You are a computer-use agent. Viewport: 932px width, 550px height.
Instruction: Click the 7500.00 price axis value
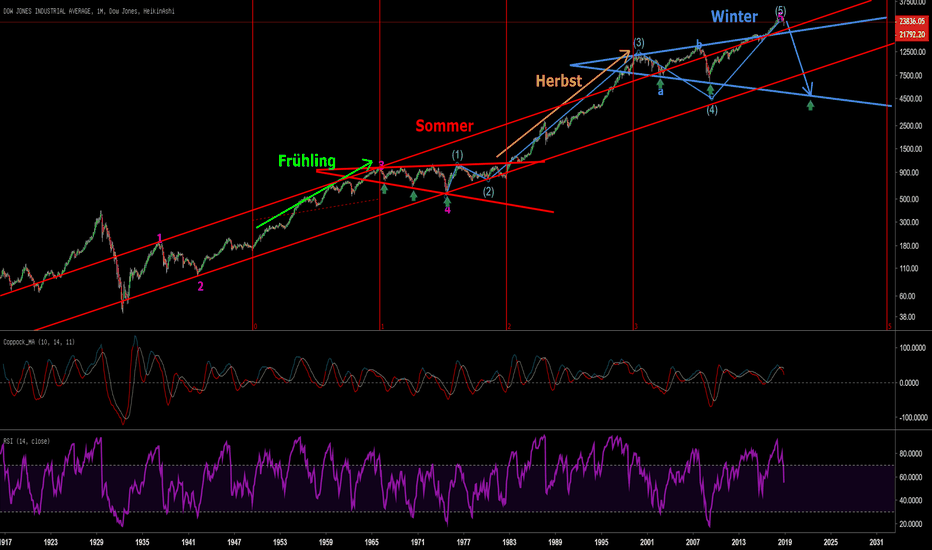click(x=911, y=76)
